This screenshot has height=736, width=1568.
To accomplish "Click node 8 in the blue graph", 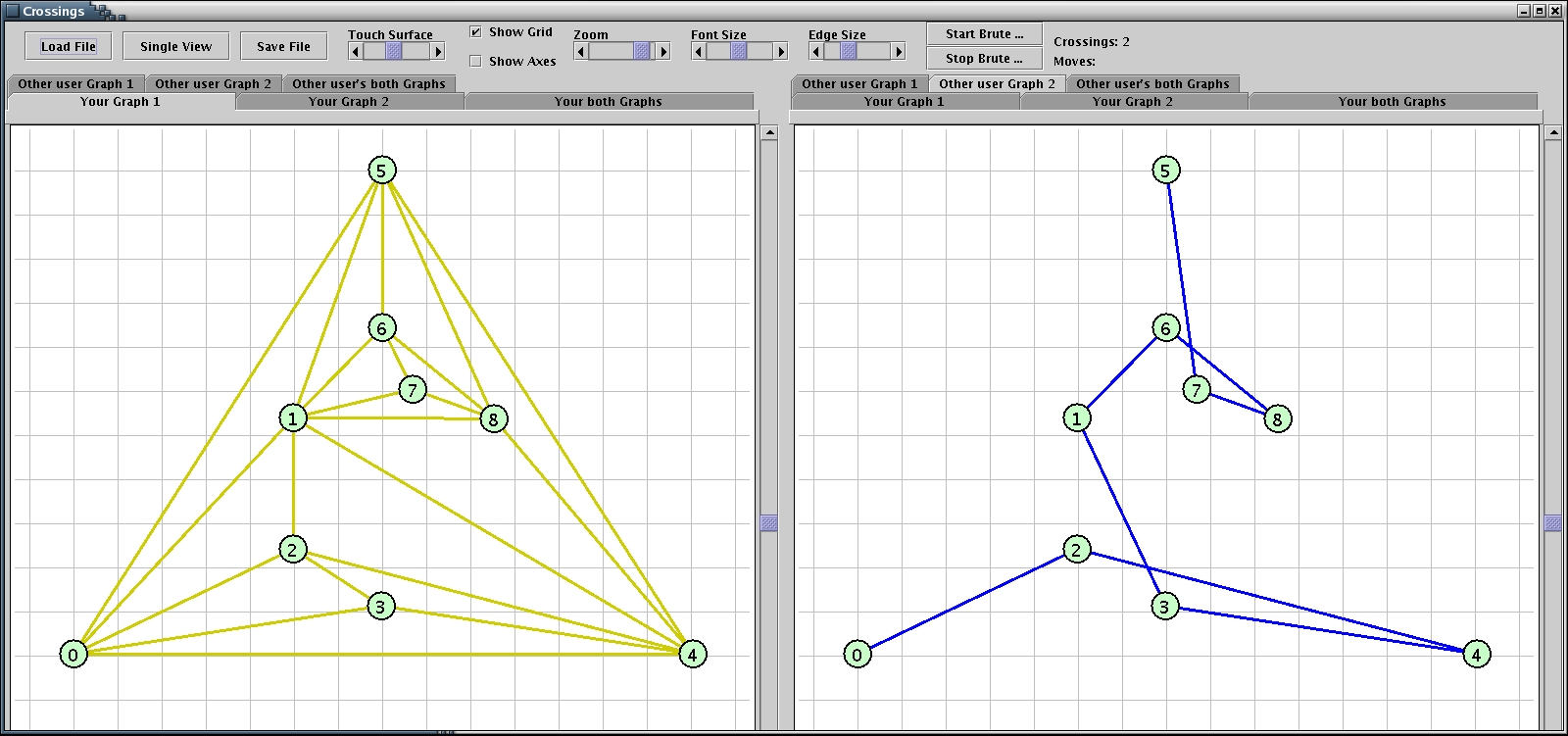I will coord(1277,419).
